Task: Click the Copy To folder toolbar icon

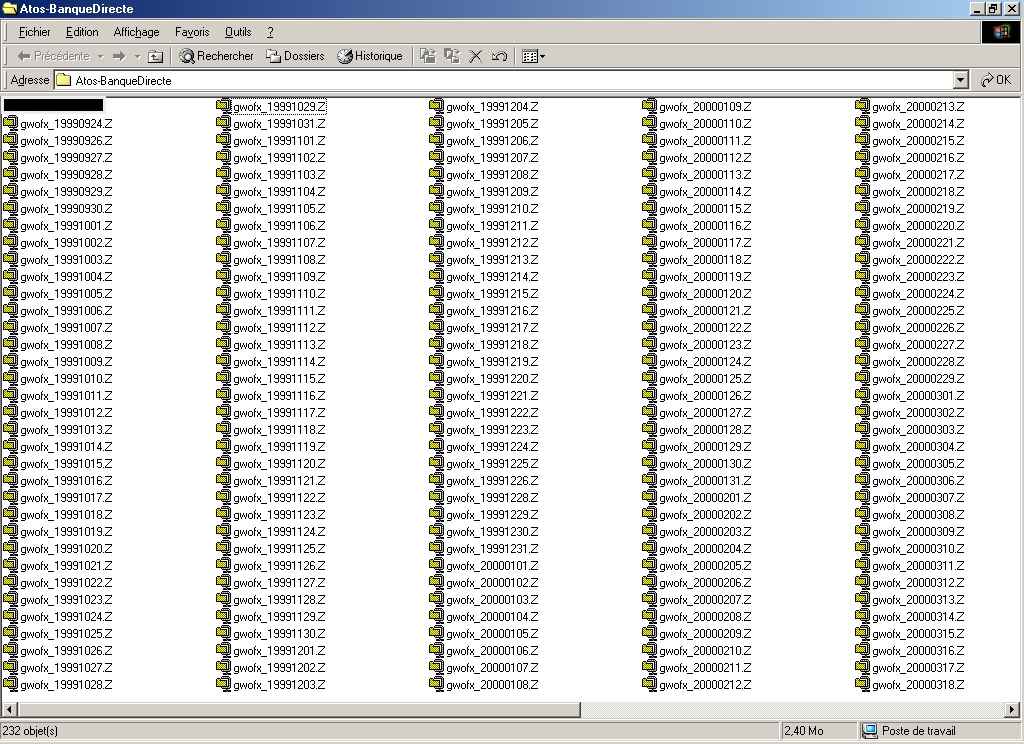Action: pyautogui.click(x=452, y=56)
